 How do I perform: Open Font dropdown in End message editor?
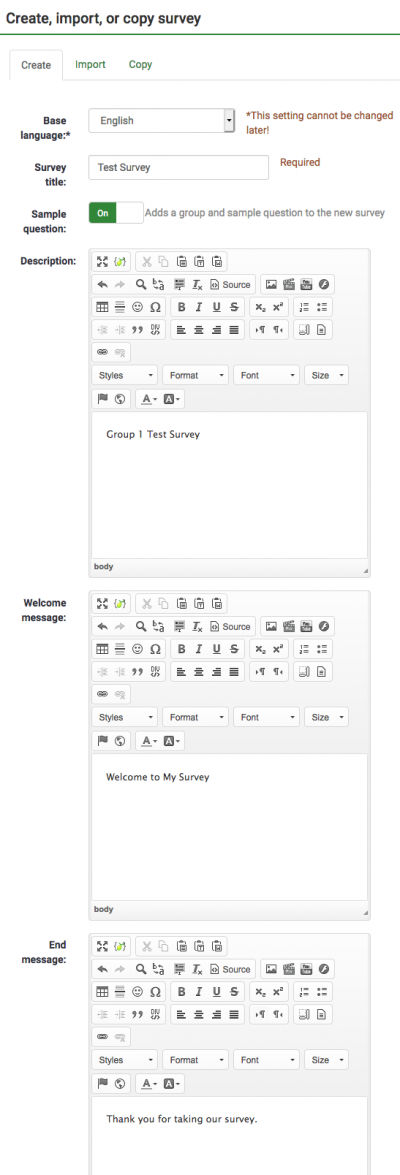(x=266, y=1060)
